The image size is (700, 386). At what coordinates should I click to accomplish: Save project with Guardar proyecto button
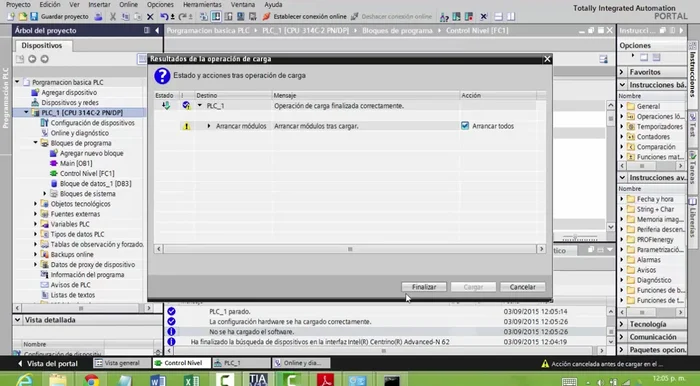[x=59, y=17]
